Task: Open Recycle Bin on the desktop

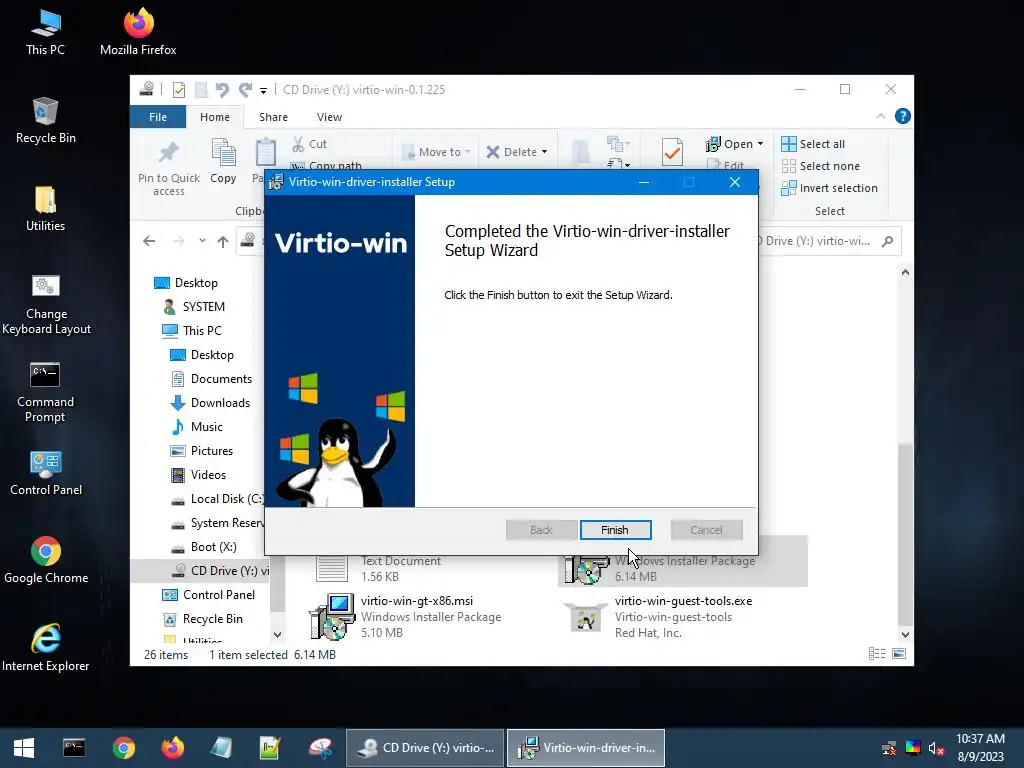Action: [x=45, y=121]
